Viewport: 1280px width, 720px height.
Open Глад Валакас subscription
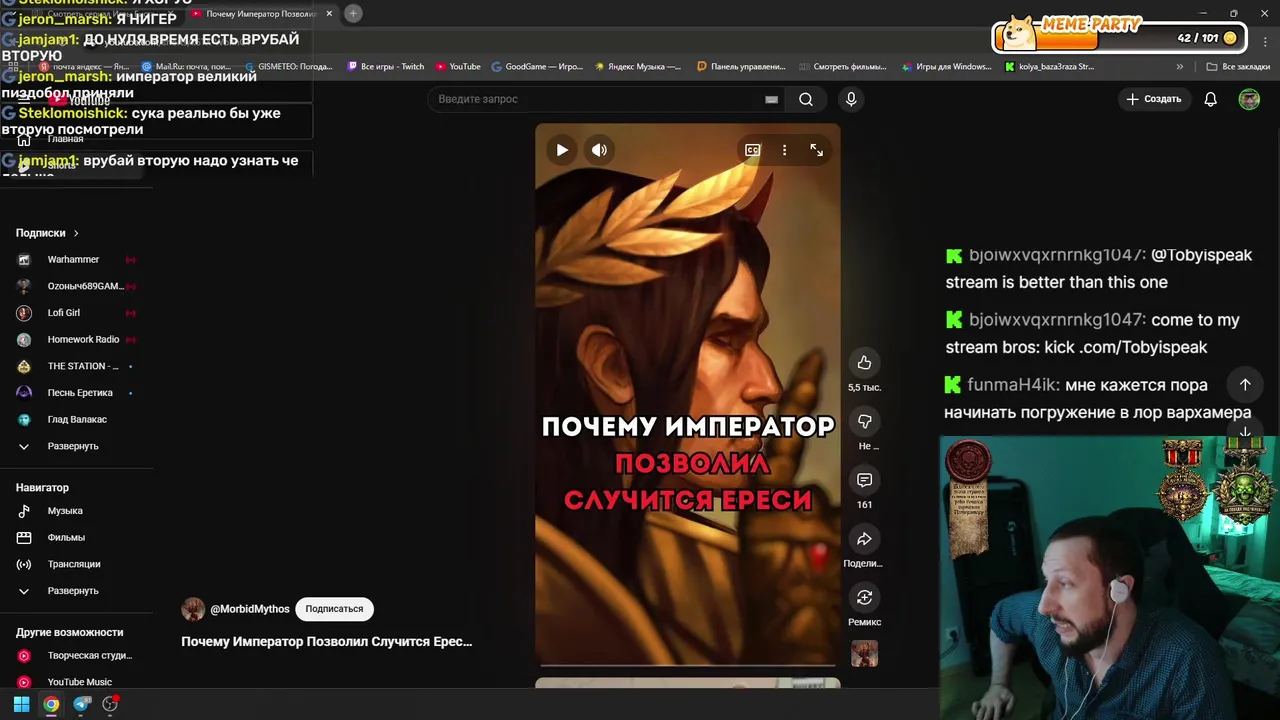coord(76,419)
